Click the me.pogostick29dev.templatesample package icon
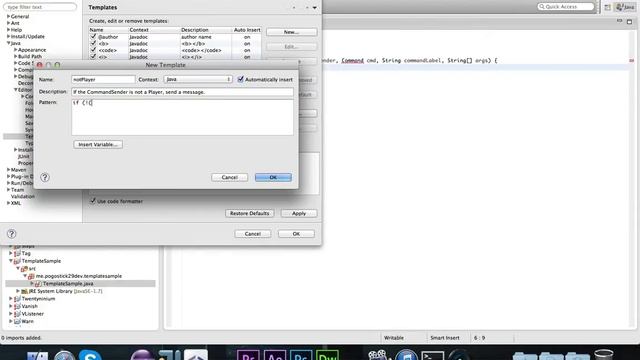 point(31,276)
